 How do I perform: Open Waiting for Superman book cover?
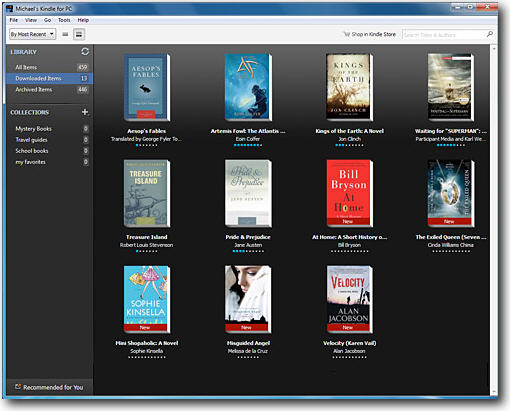pyautogui.click(x=451, y=87)
